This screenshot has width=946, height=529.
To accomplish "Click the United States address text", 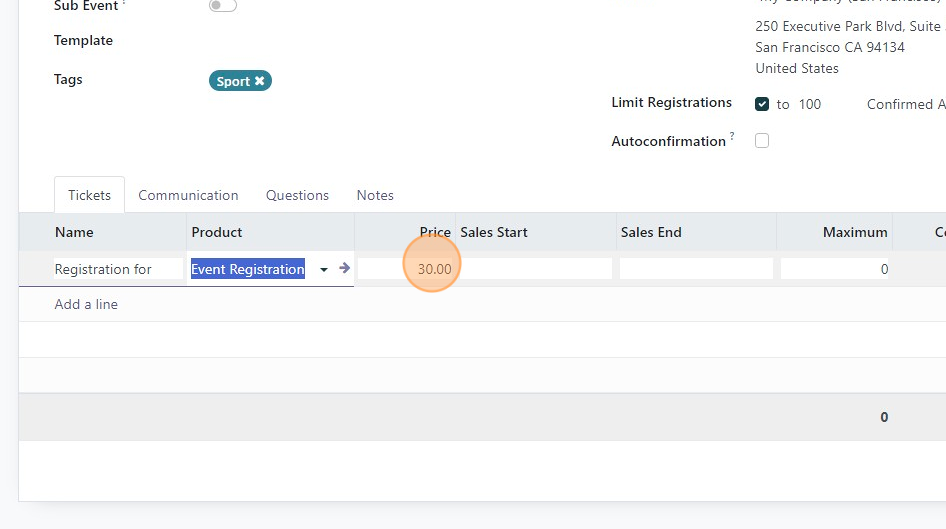I will point(797,68).
